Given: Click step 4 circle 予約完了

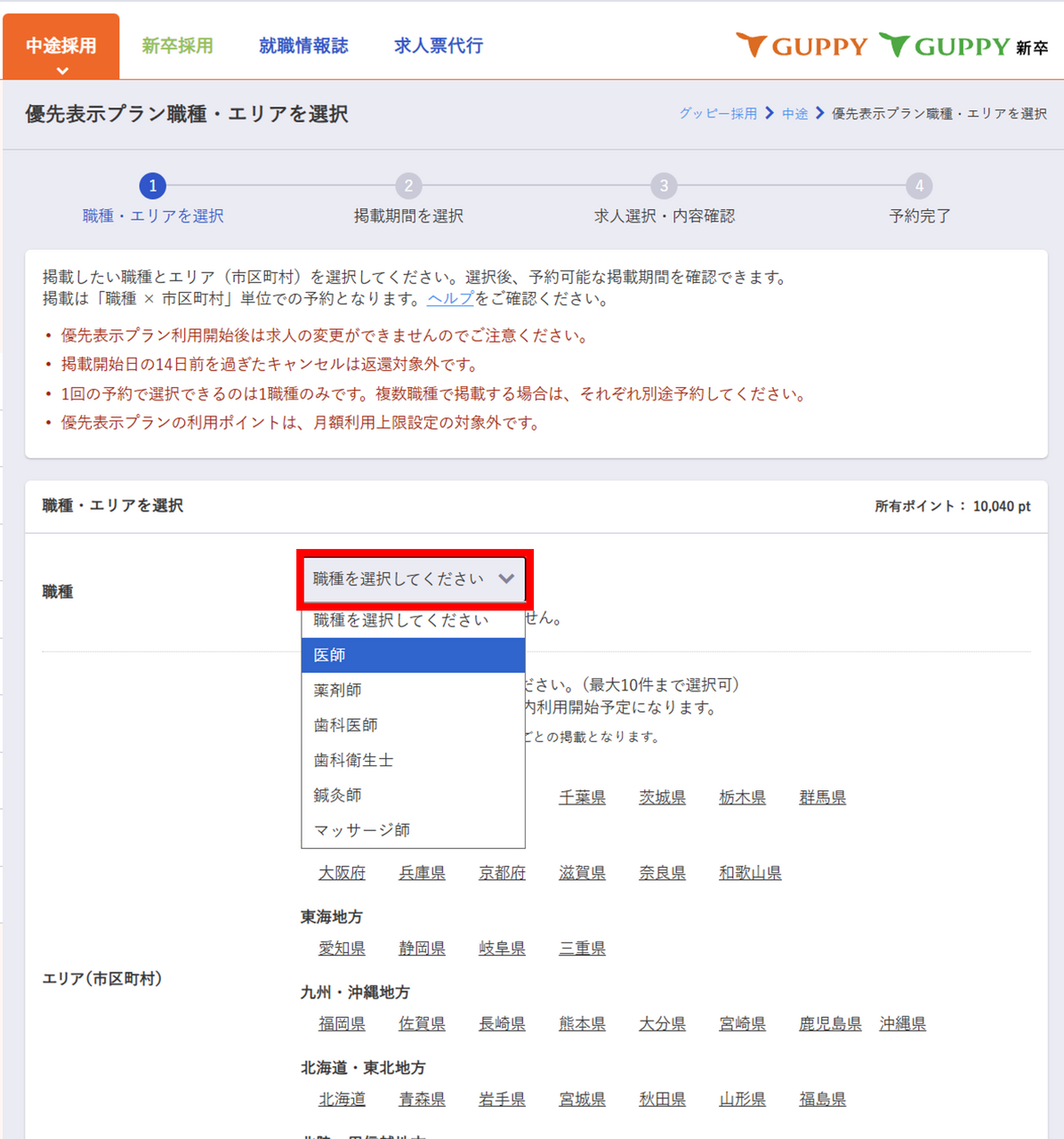Looking at the screenshot, I should pyautogui.click(x=919, y=186).
